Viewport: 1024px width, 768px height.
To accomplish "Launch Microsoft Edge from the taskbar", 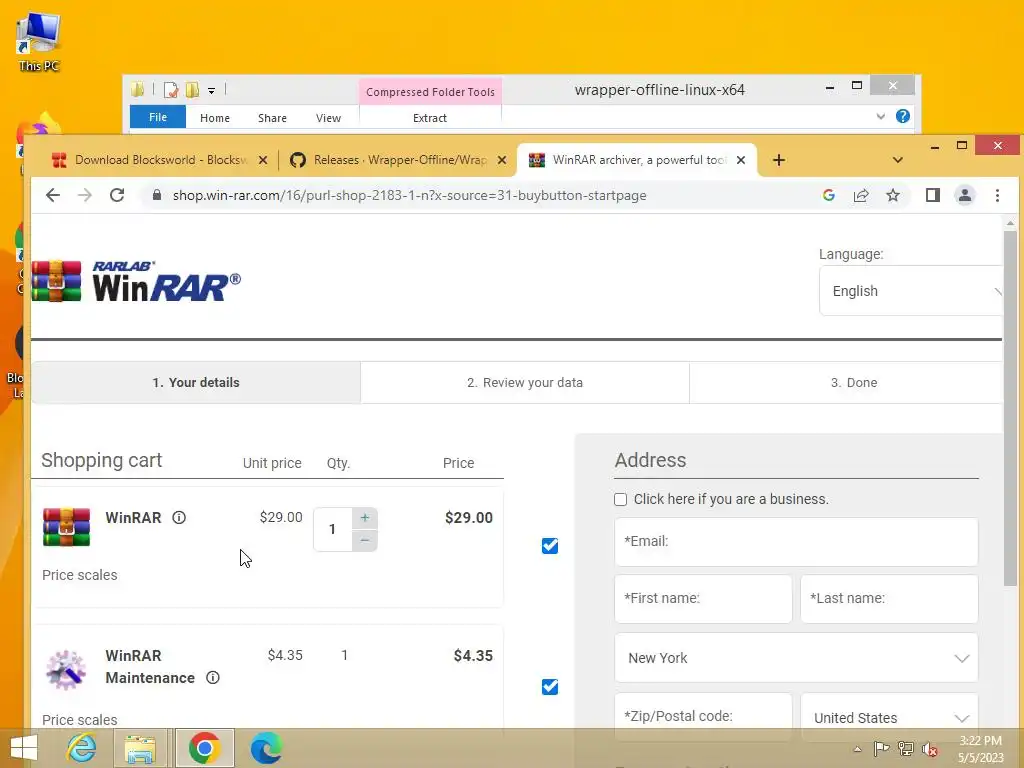I will coord(266,748).
